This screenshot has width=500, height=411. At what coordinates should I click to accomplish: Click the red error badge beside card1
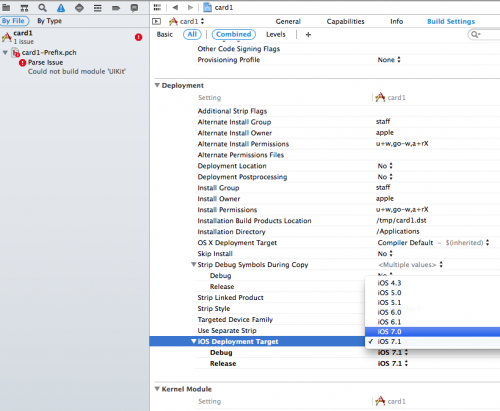[139, 37]
